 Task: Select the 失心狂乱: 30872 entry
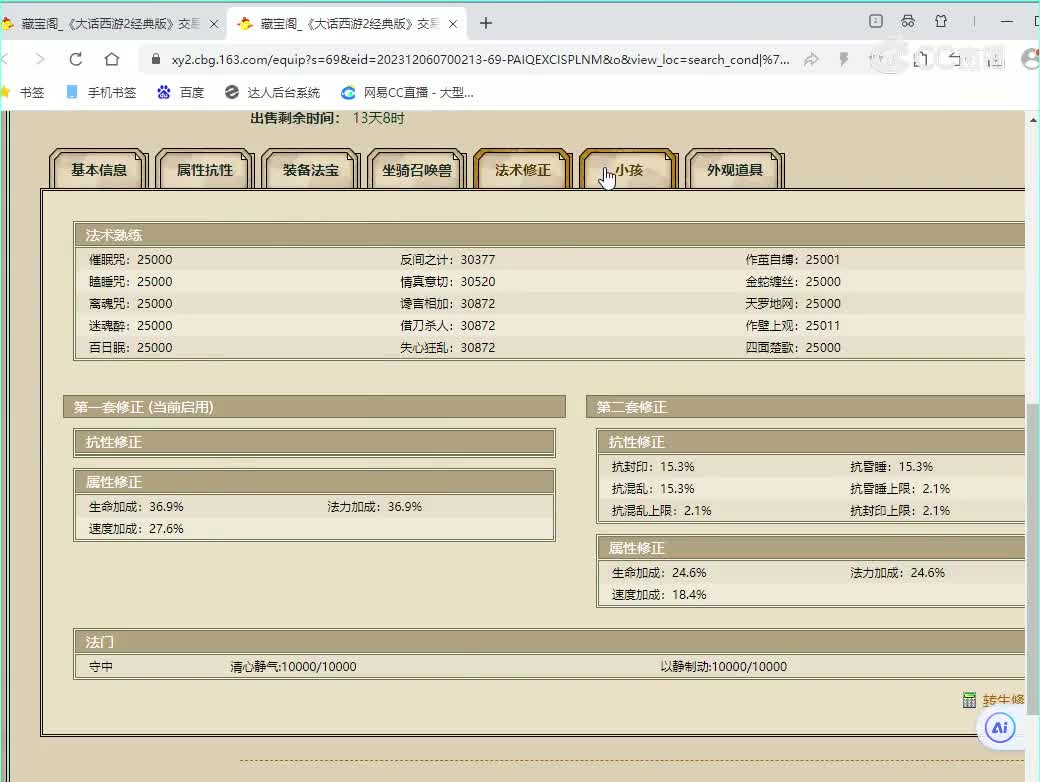448,347
